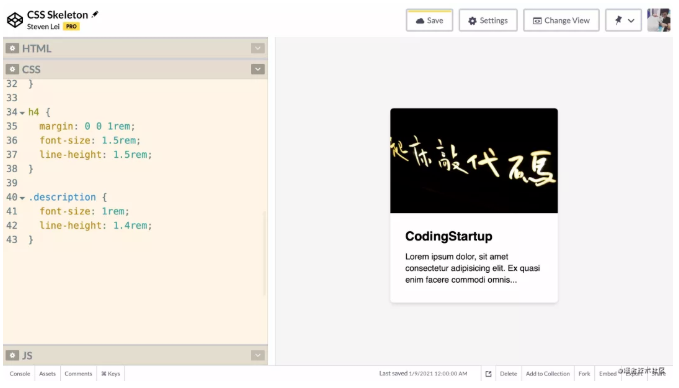Click the Change View button

561,20
